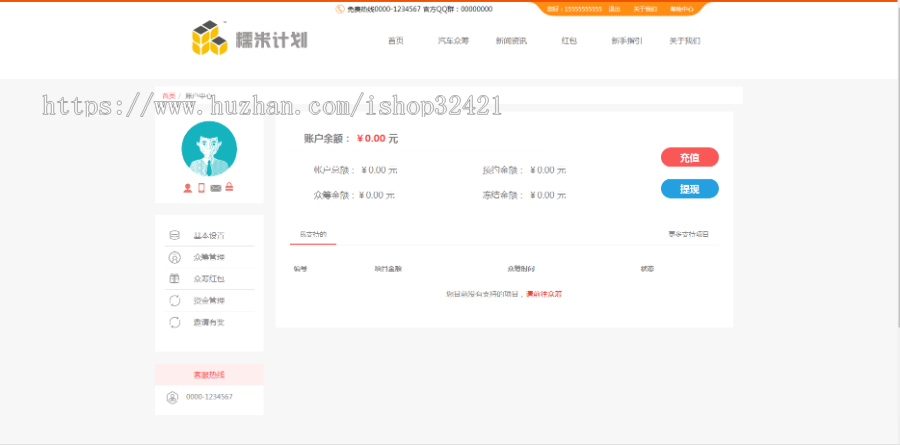Screen dimensions: 900x445
Task: Click the refresh circle icon beside 邀请有奖
Action: (x=174, y=322)
